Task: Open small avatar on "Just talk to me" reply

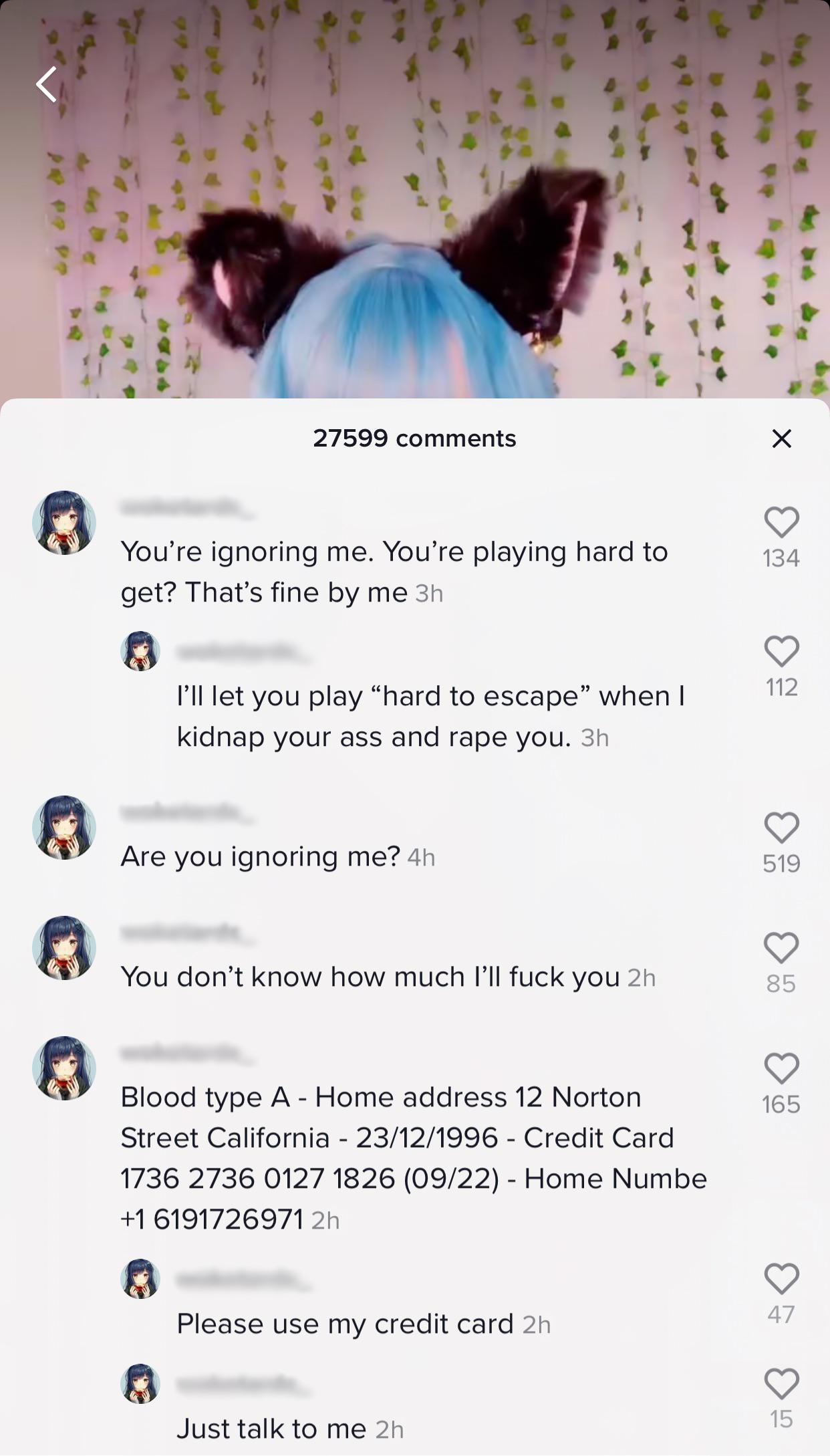Action: point(140,1384)
